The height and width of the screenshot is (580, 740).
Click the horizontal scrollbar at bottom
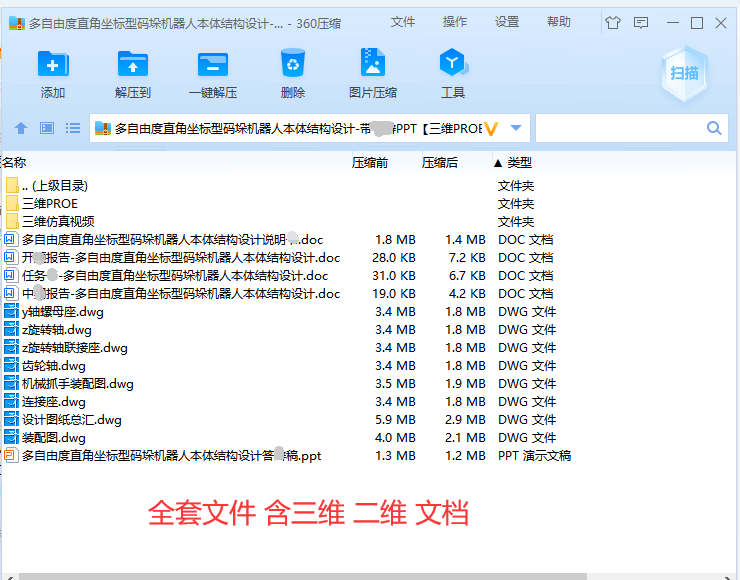pos(302,577)
